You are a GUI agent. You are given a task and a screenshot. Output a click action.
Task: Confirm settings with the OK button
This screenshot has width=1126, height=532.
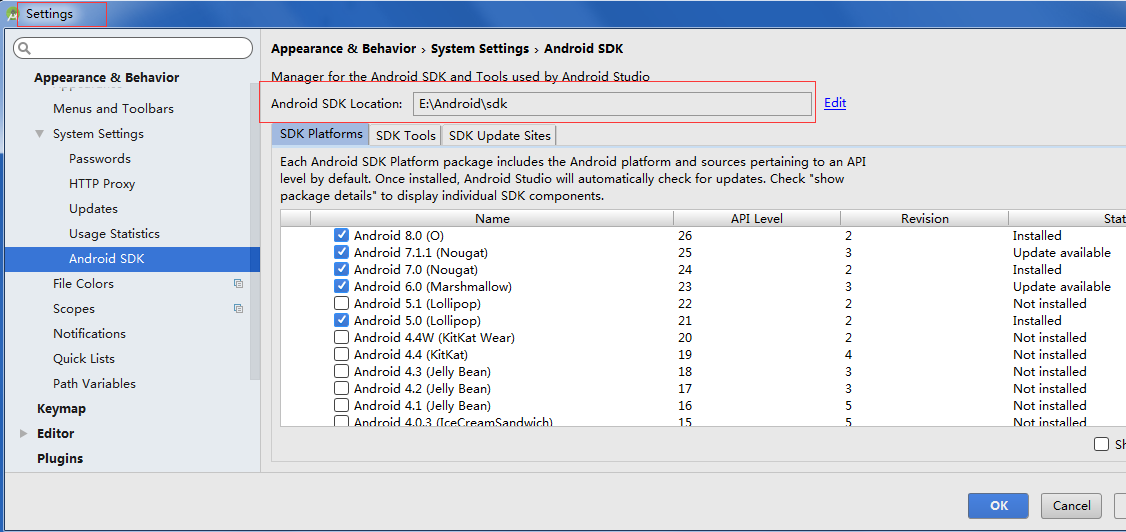(x=998, y=505)
